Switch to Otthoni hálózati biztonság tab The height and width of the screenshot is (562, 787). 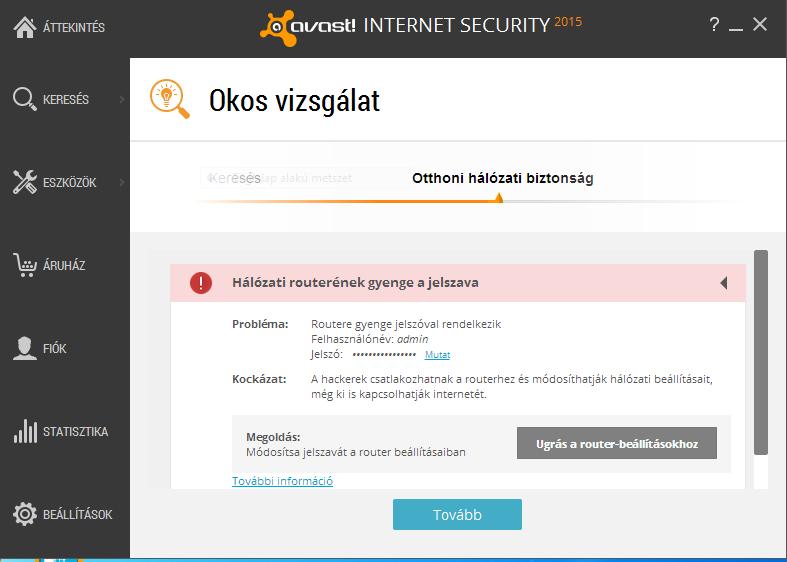[x=502, y=178]
